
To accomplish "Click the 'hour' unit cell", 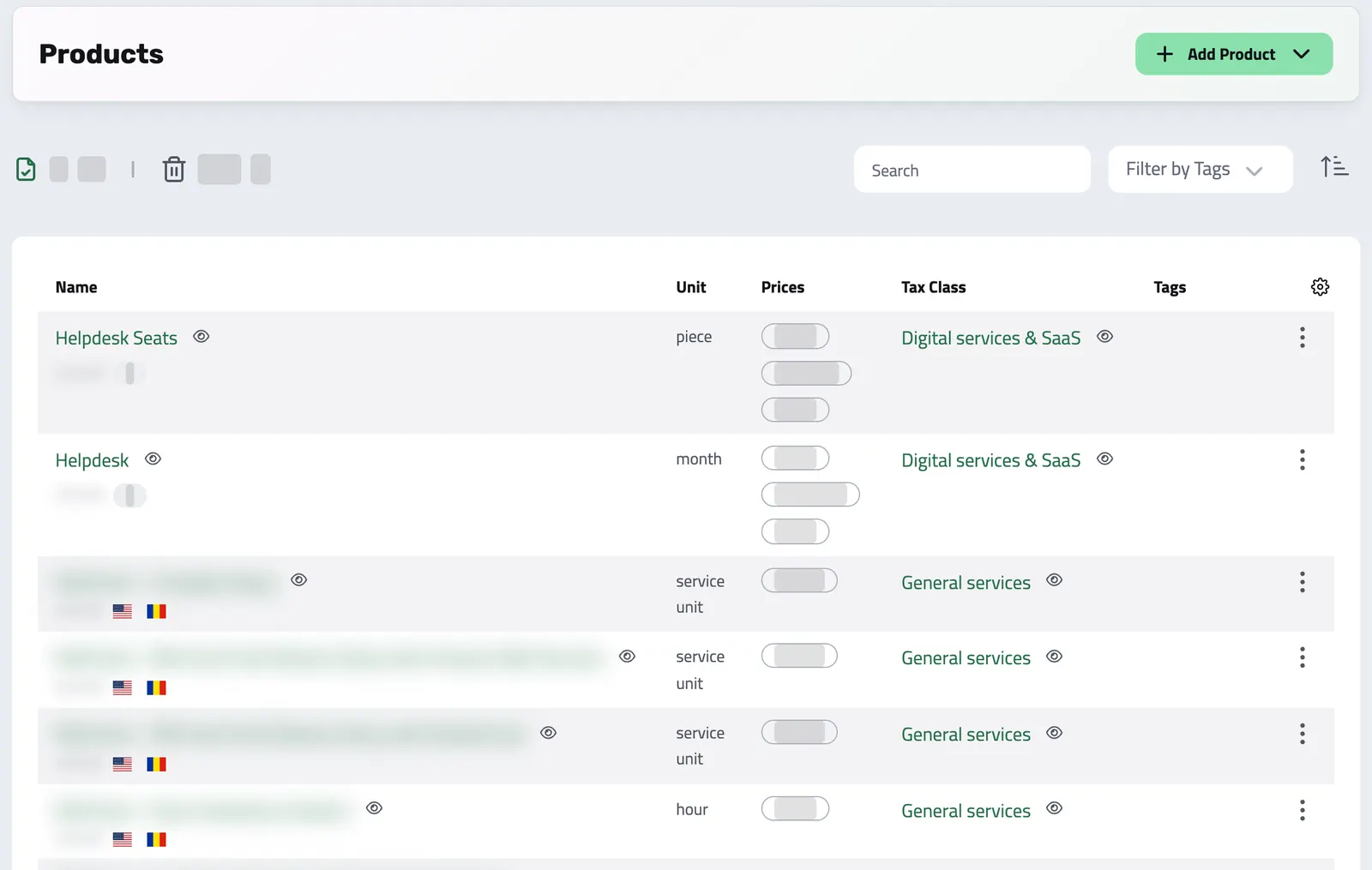I will [692, 810].
